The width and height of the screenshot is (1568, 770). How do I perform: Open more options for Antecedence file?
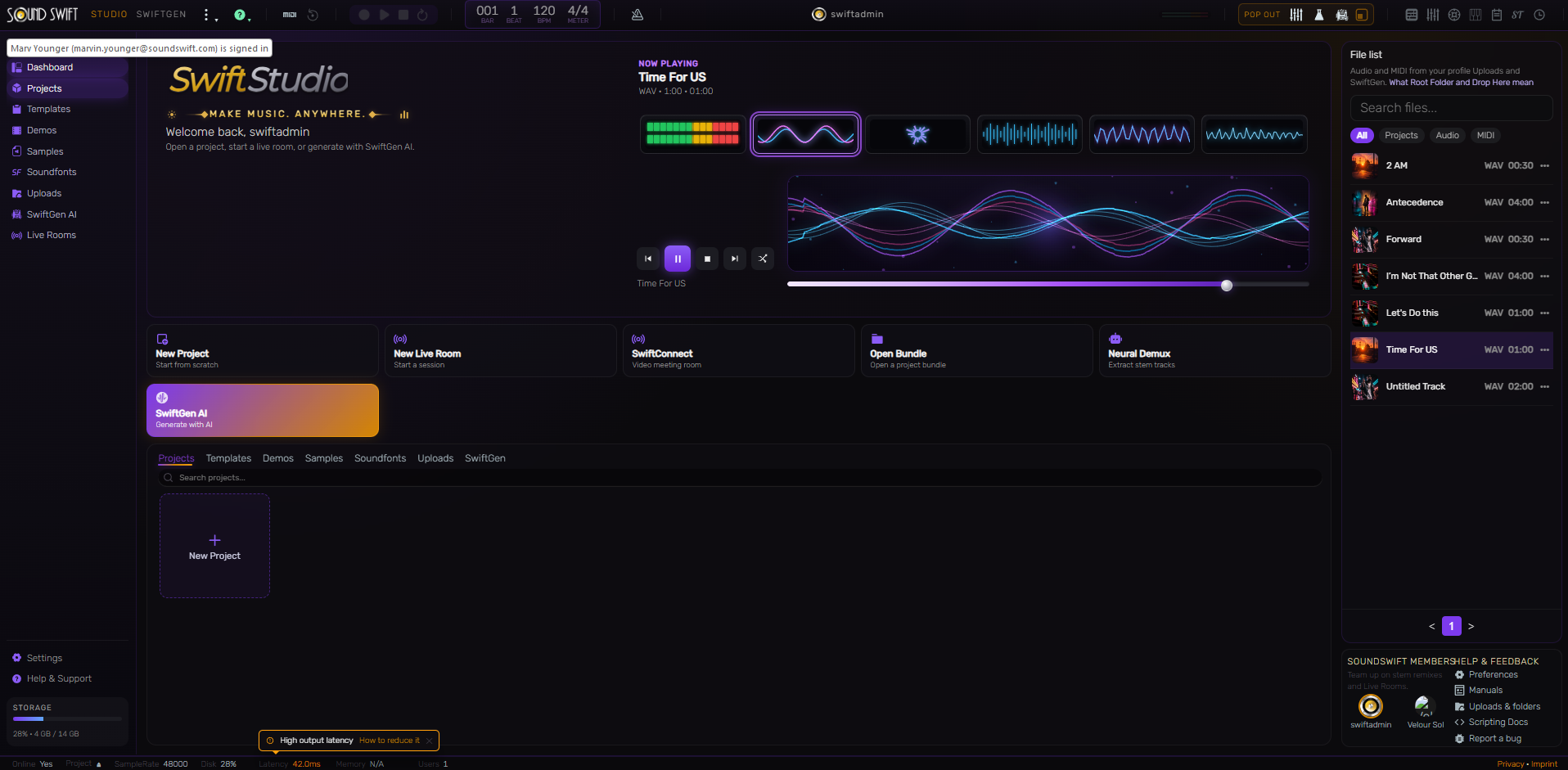coord(1544,203)
